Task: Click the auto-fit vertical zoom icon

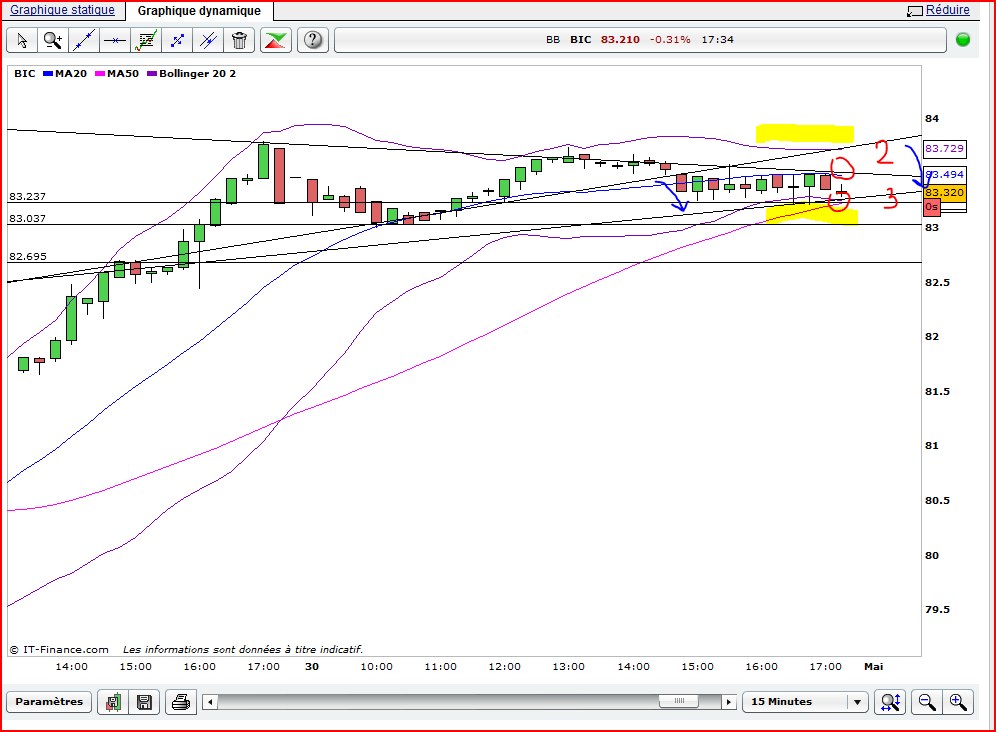Action: click(890, 702)
